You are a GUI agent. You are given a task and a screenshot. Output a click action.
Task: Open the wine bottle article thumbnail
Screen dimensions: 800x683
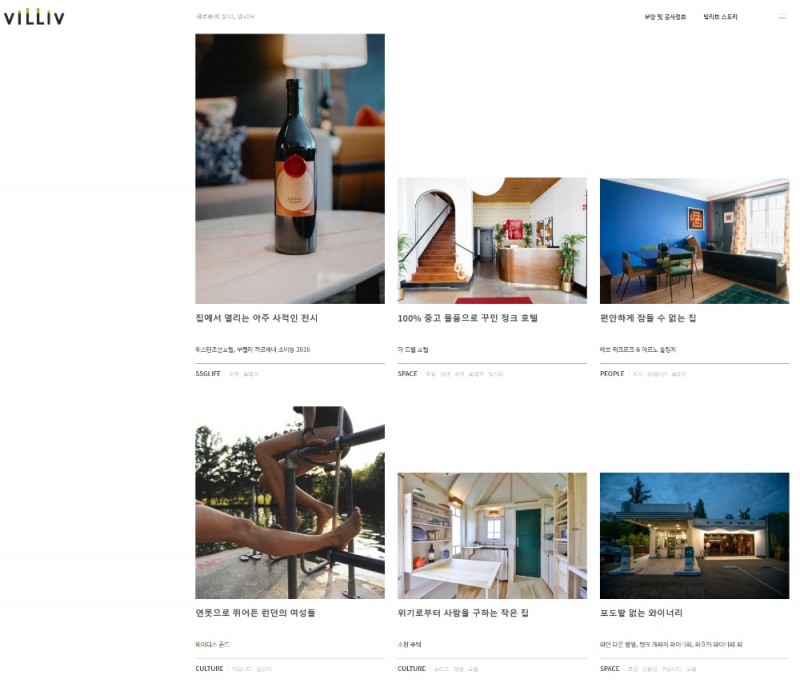(290, 169)
